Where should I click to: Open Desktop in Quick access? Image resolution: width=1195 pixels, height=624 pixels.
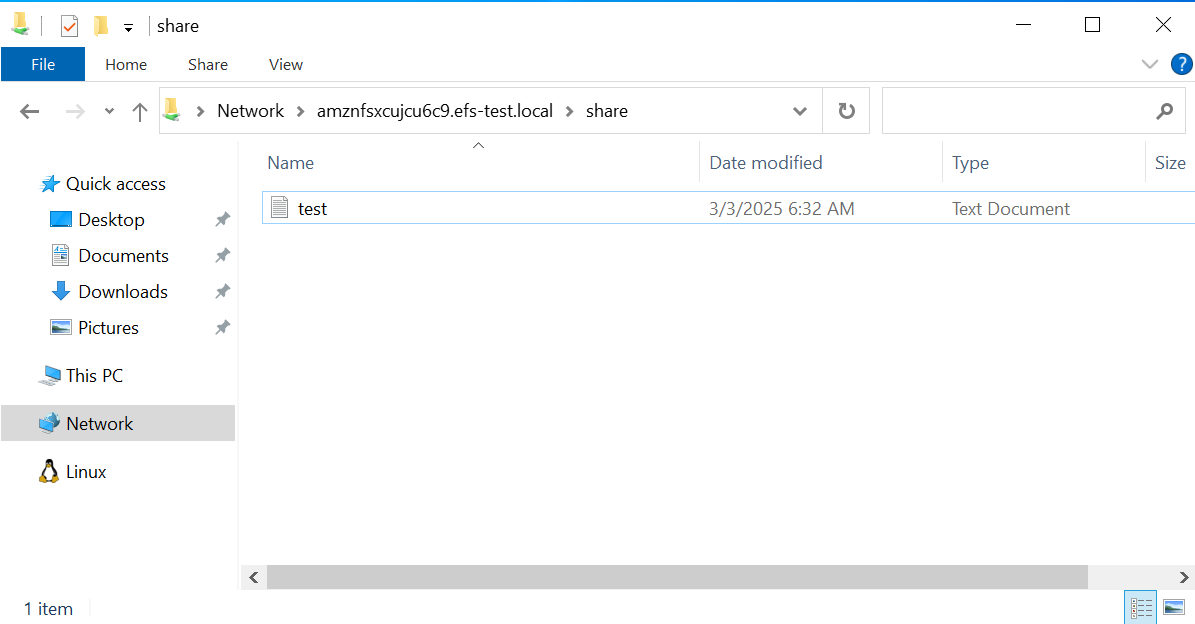(x=111, y=219)
